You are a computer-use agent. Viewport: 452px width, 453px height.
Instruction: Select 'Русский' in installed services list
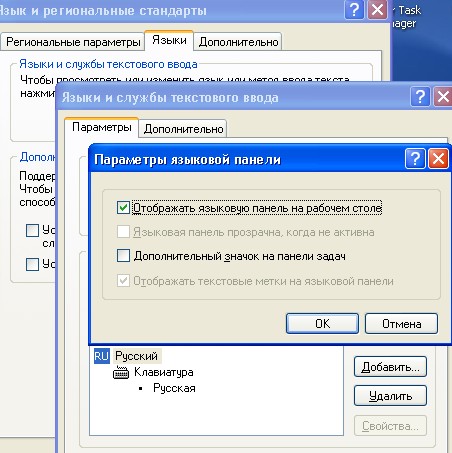click(136, 356)
